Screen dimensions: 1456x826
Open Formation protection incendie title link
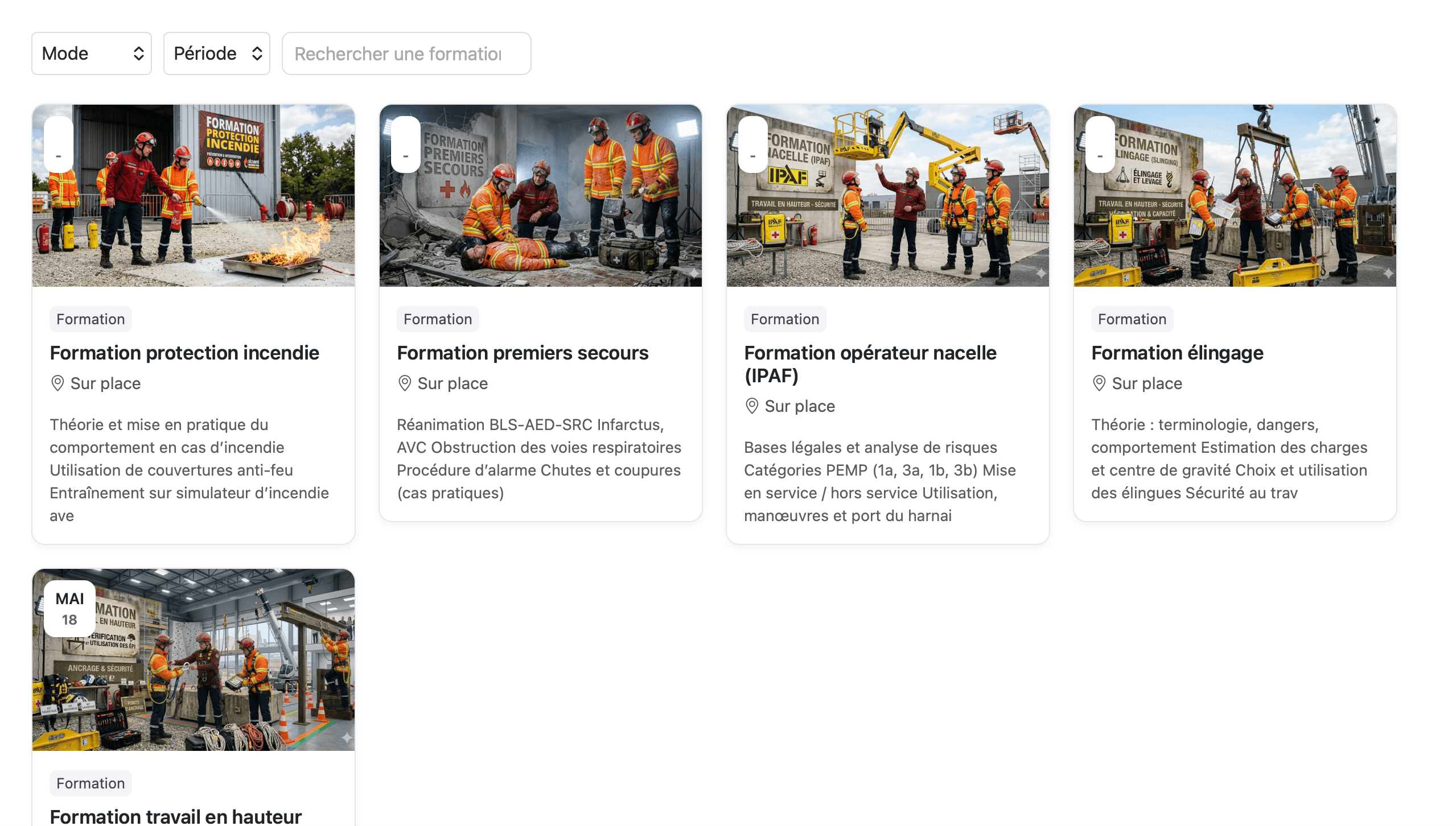click(x=184, y=353)
